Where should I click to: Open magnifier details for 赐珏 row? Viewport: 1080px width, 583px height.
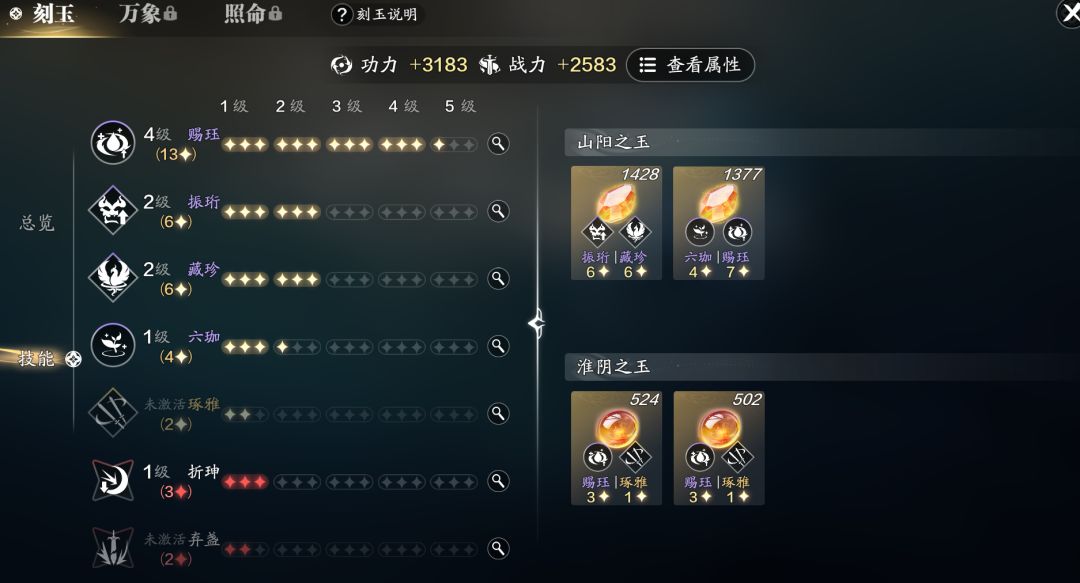pos(498,143)
